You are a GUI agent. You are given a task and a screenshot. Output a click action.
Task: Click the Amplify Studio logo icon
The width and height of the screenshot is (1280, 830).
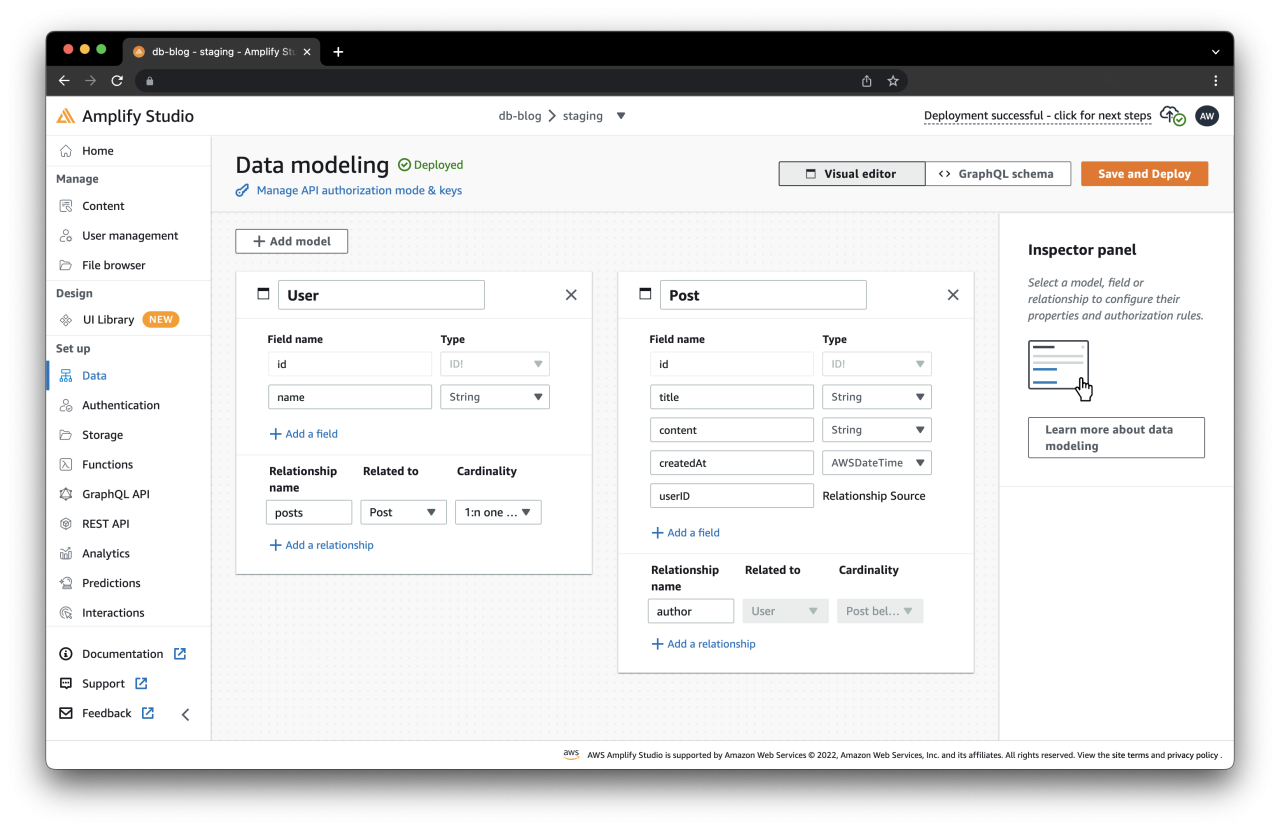(x=66, y=116)
